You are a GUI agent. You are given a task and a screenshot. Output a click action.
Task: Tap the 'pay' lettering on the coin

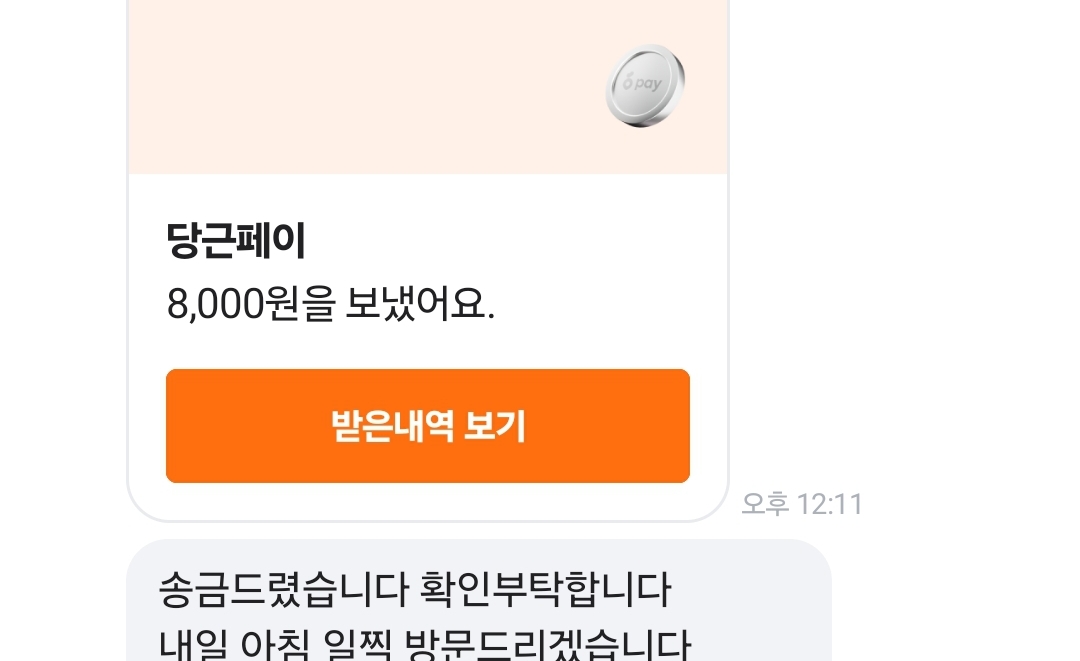[649, 84]
